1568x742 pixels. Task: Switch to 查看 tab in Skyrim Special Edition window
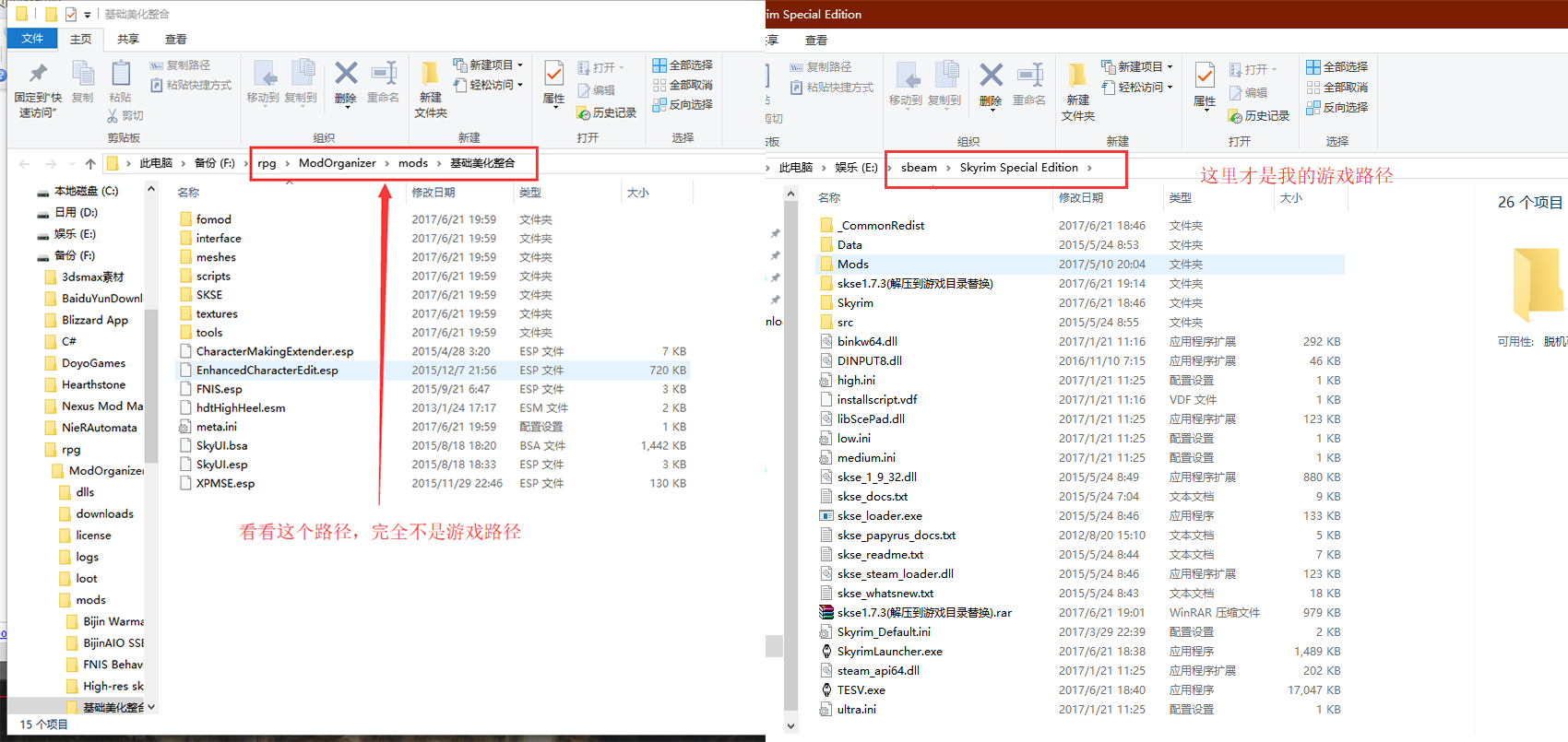[816, 41]
